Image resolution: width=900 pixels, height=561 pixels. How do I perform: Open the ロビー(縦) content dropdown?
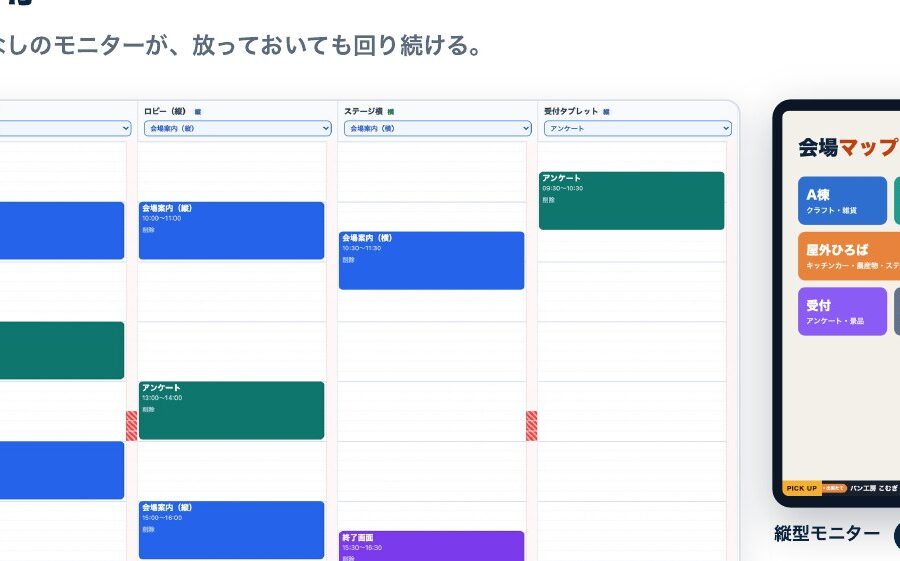click(237, 129)
